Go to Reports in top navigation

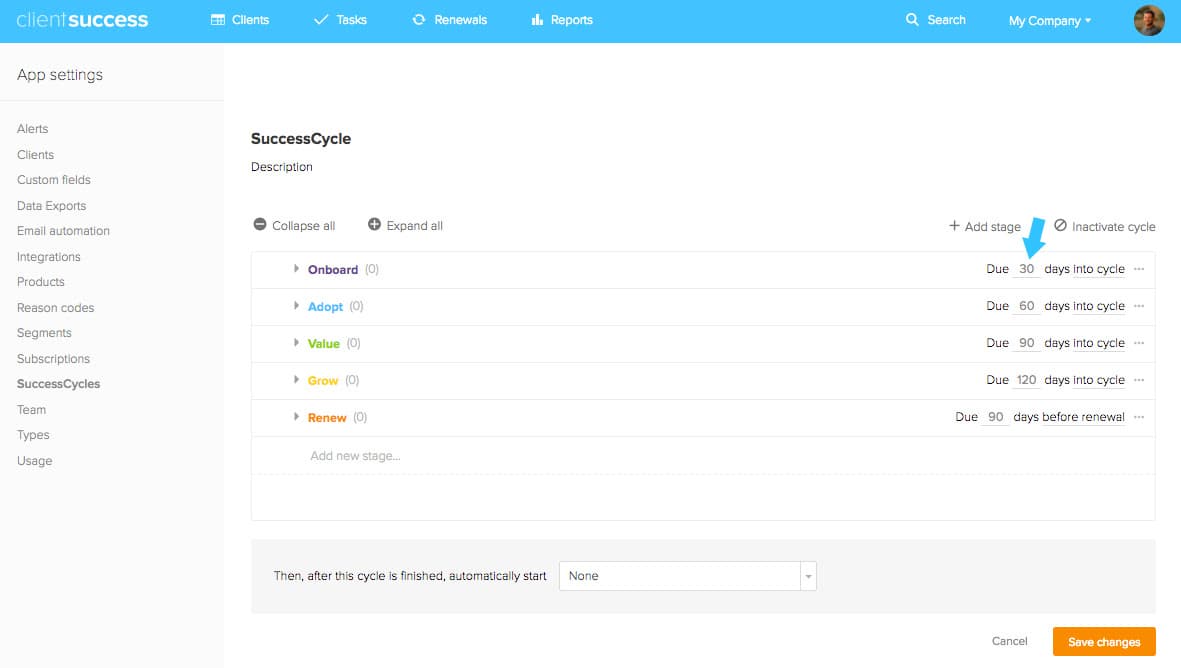tap(572, 20)
